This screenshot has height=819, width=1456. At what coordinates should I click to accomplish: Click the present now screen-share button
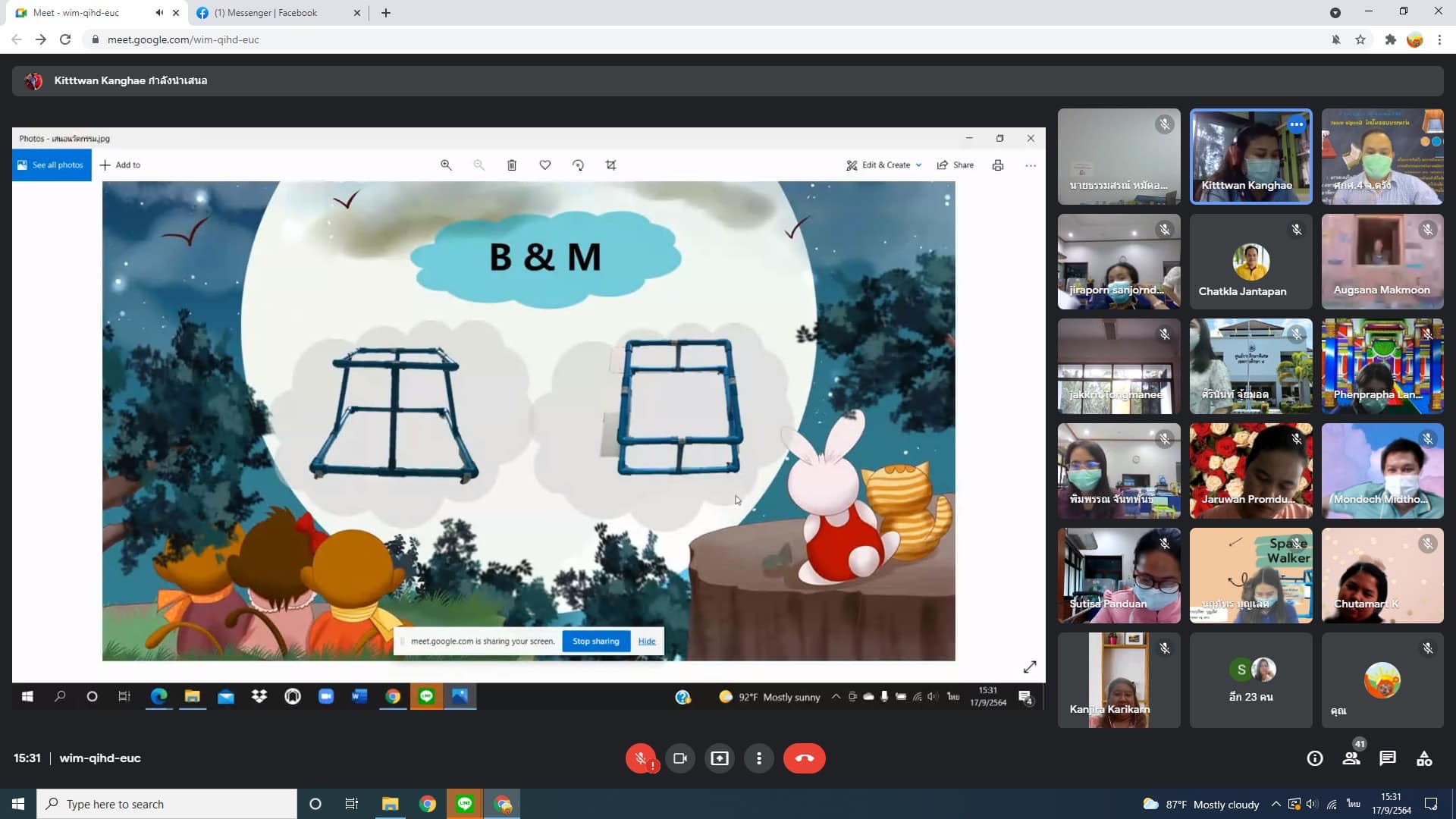click(720, 758)
